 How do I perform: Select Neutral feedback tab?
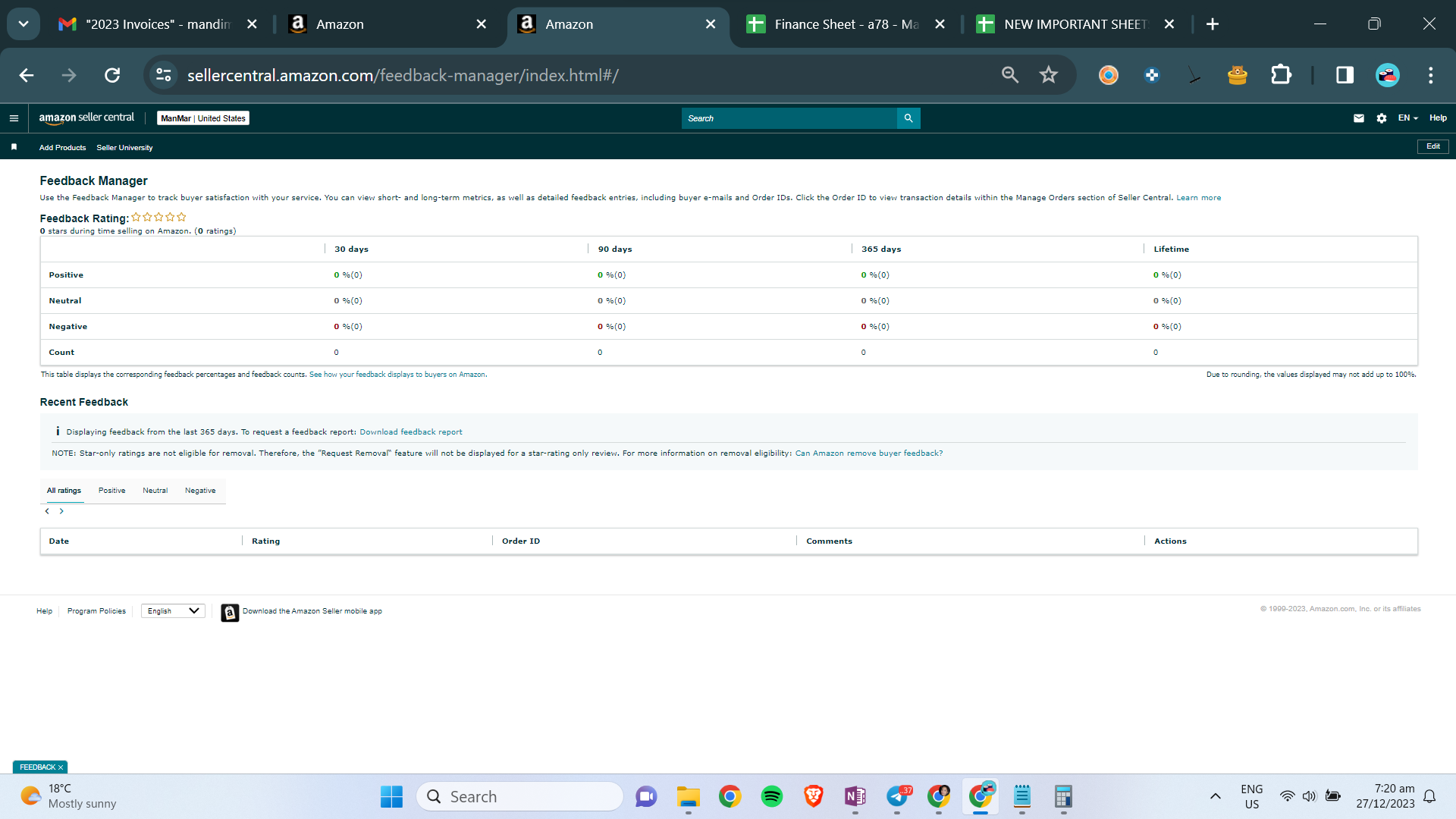coord(155,491)
